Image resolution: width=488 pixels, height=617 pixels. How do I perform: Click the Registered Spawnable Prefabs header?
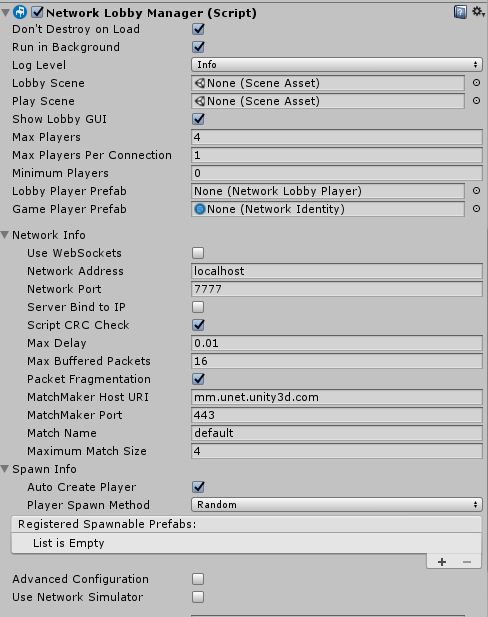point(246,524)
